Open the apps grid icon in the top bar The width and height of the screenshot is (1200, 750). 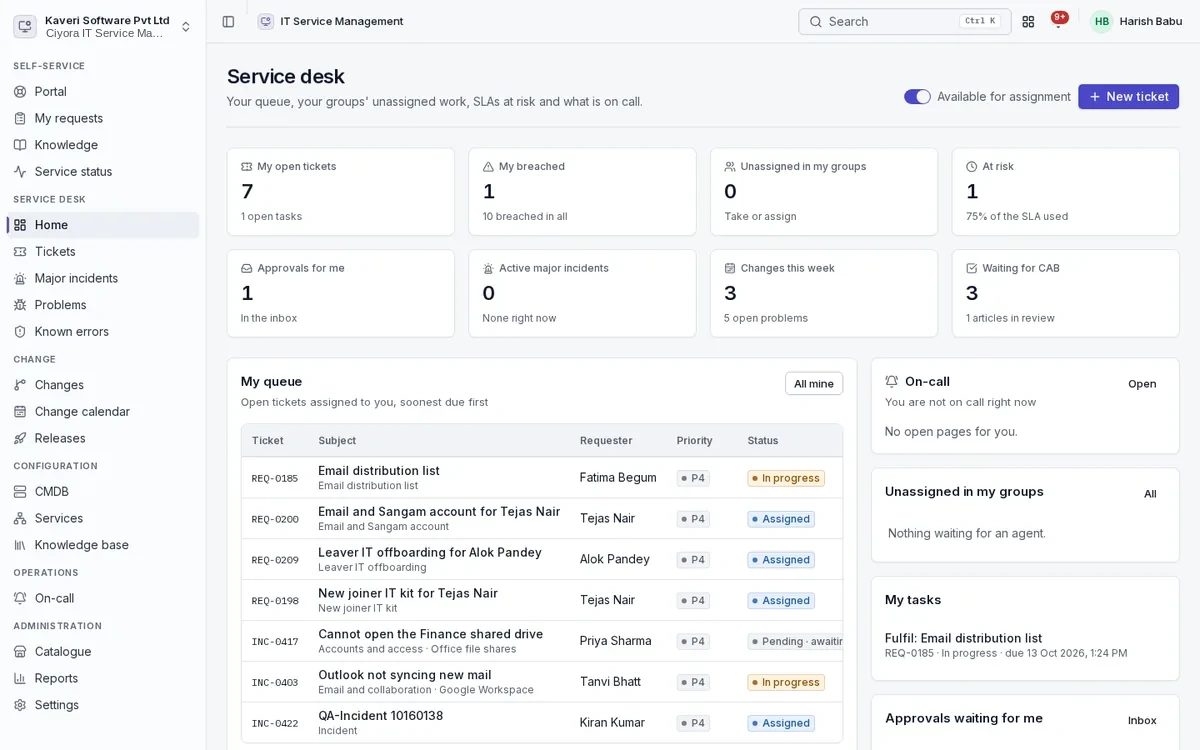pyautogui.click(x=1028, y=21)
